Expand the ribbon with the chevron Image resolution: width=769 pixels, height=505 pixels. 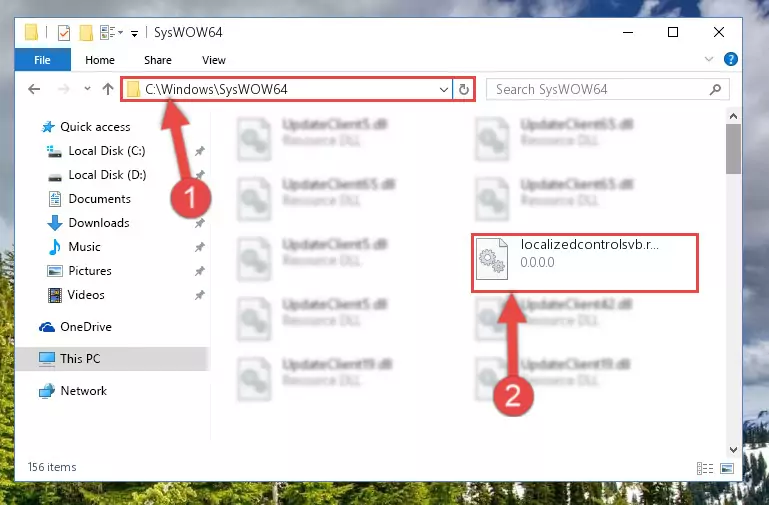[708, 59]
